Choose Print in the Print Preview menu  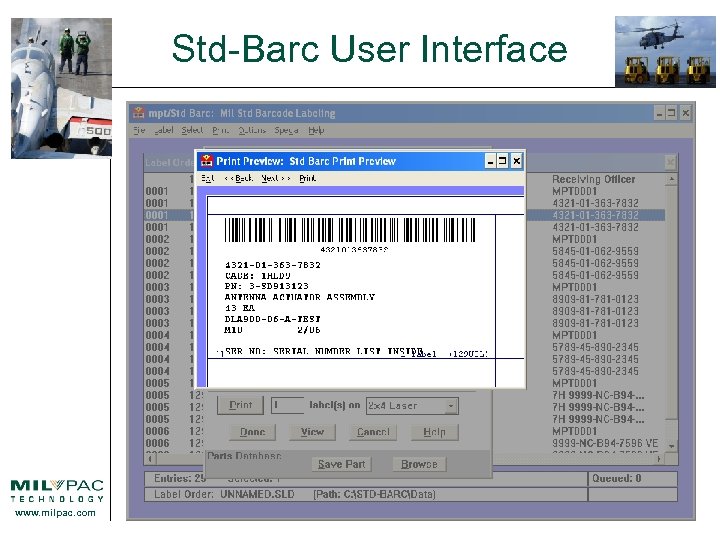[x=308, y=178]
